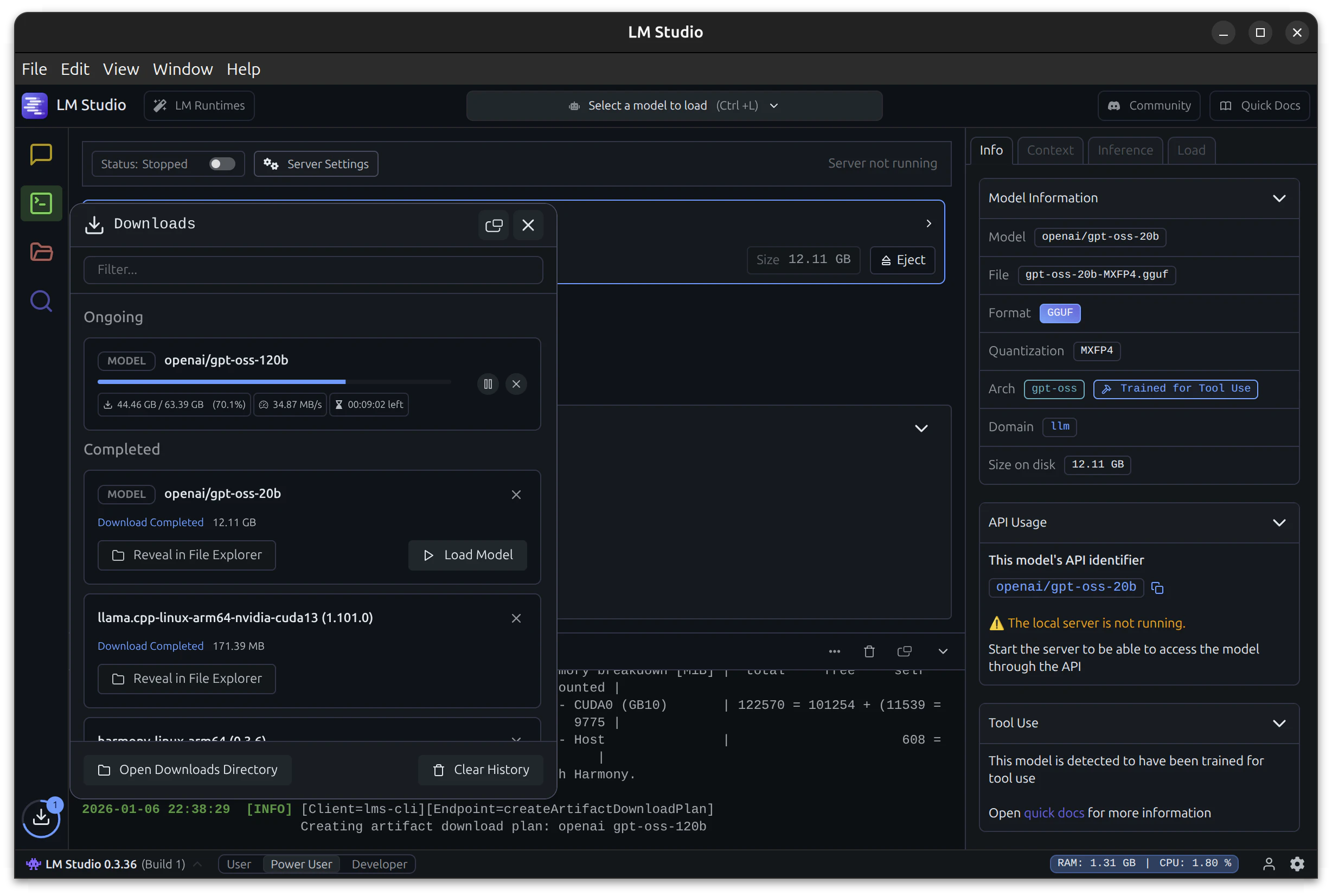Click the warning icon beside local server message
Image resolution: width=1332 pixels, height=896 pixels.
pos(996,623)
